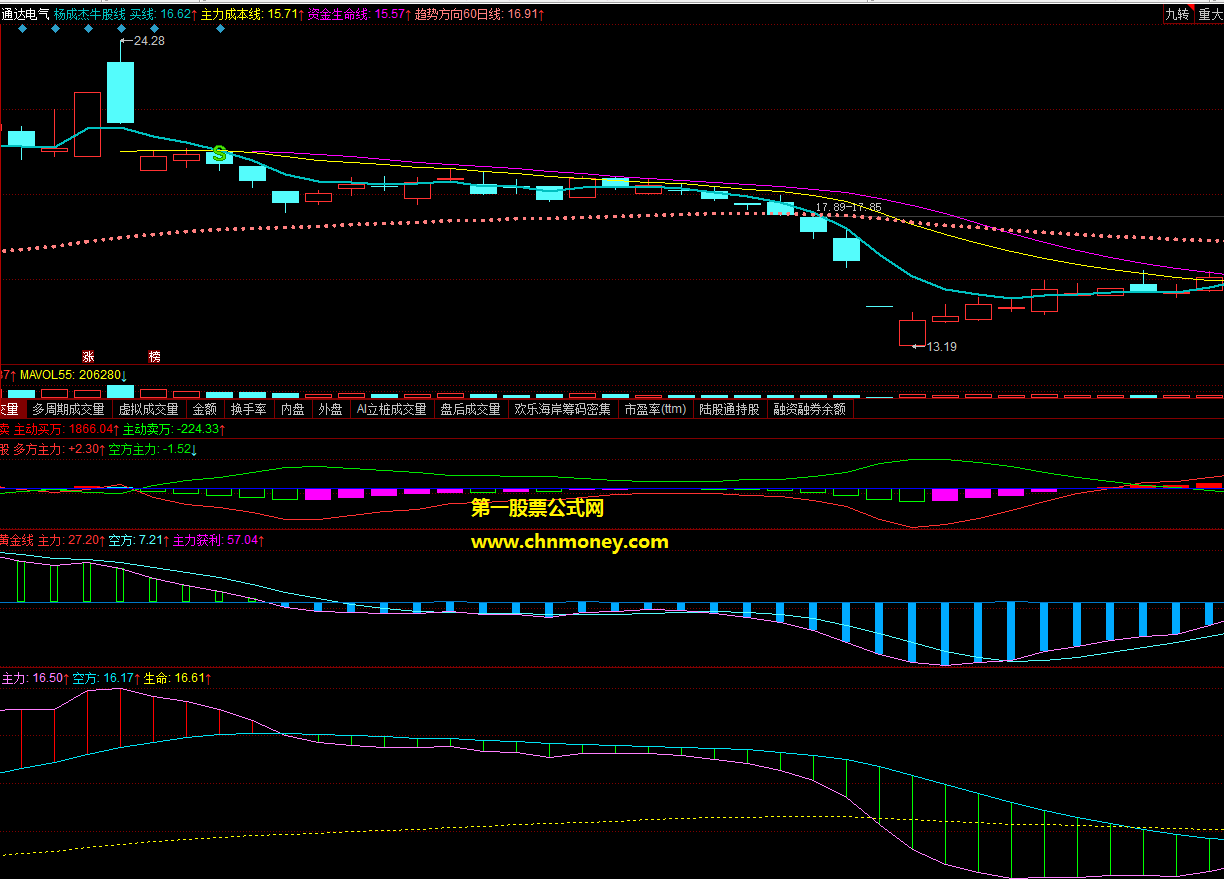
Task: Click the 空方 7.21 value
Action: click(x=139, y=539)
